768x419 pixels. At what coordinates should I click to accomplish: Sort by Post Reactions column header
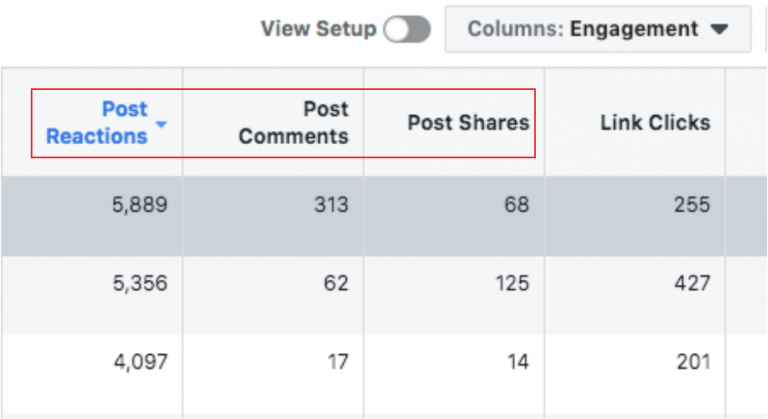pyautogui.click(x=97, y=122)
